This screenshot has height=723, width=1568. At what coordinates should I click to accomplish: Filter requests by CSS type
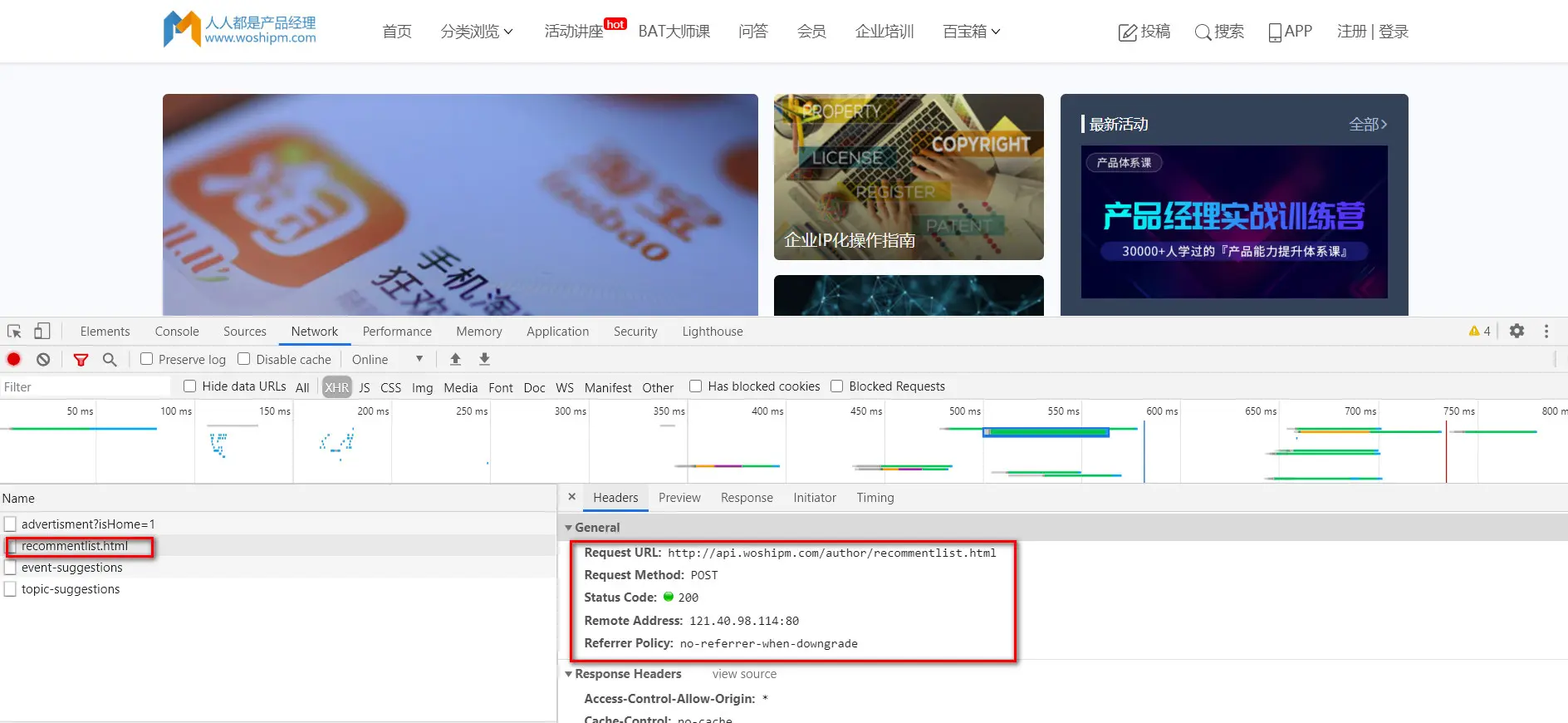390,387
